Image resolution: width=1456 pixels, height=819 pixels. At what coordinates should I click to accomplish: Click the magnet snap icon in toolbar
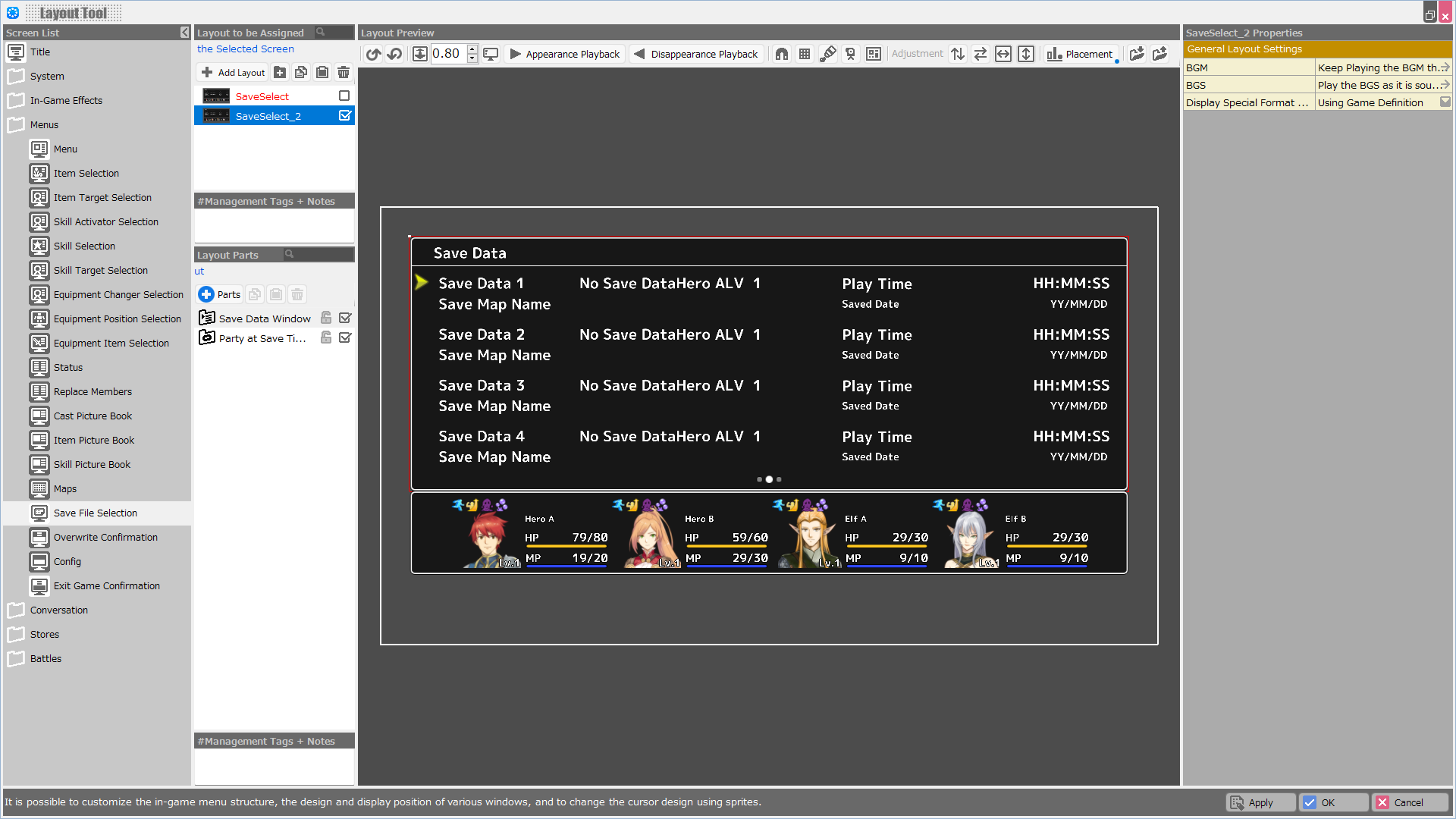coord(782,54)
